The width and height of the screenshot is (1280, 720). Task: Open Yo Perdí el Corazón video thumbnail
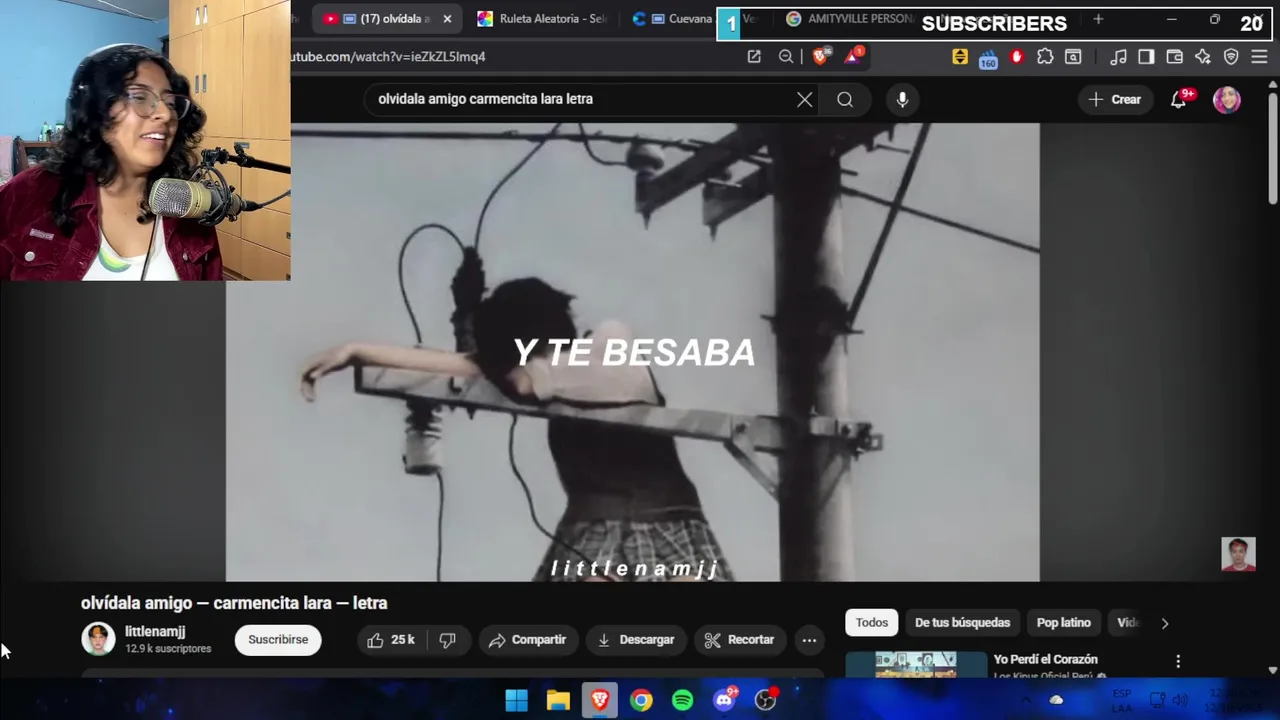point(916,665)
